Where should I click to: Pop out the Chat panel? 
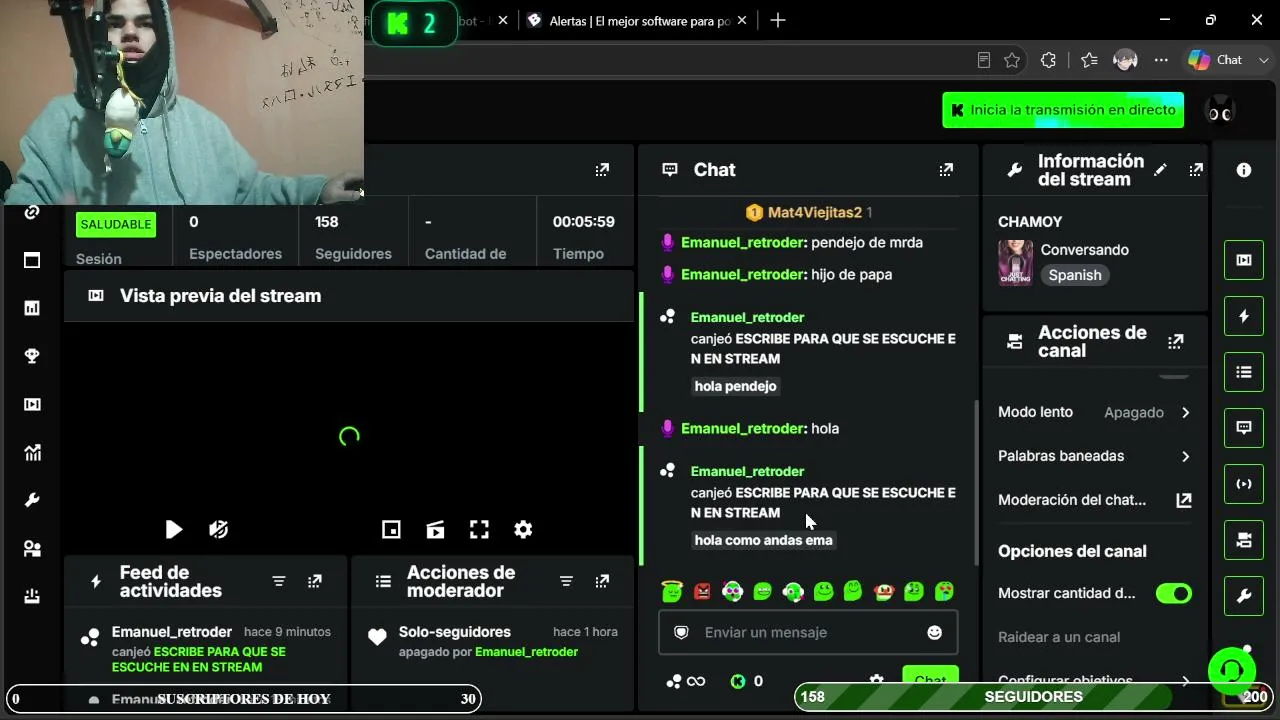pyautogui.click(x=946, y=170)
